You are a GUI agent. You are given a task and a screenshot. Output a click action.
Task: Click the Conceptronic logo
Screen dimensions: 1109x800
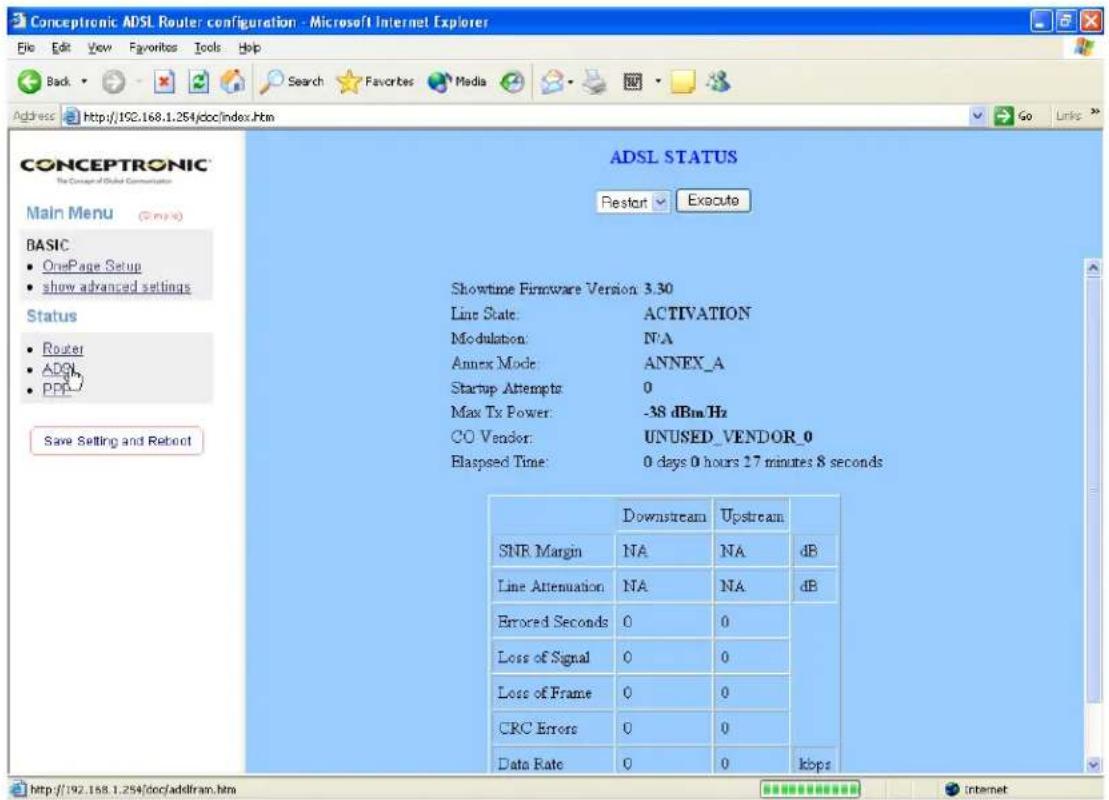click(115, 168)
